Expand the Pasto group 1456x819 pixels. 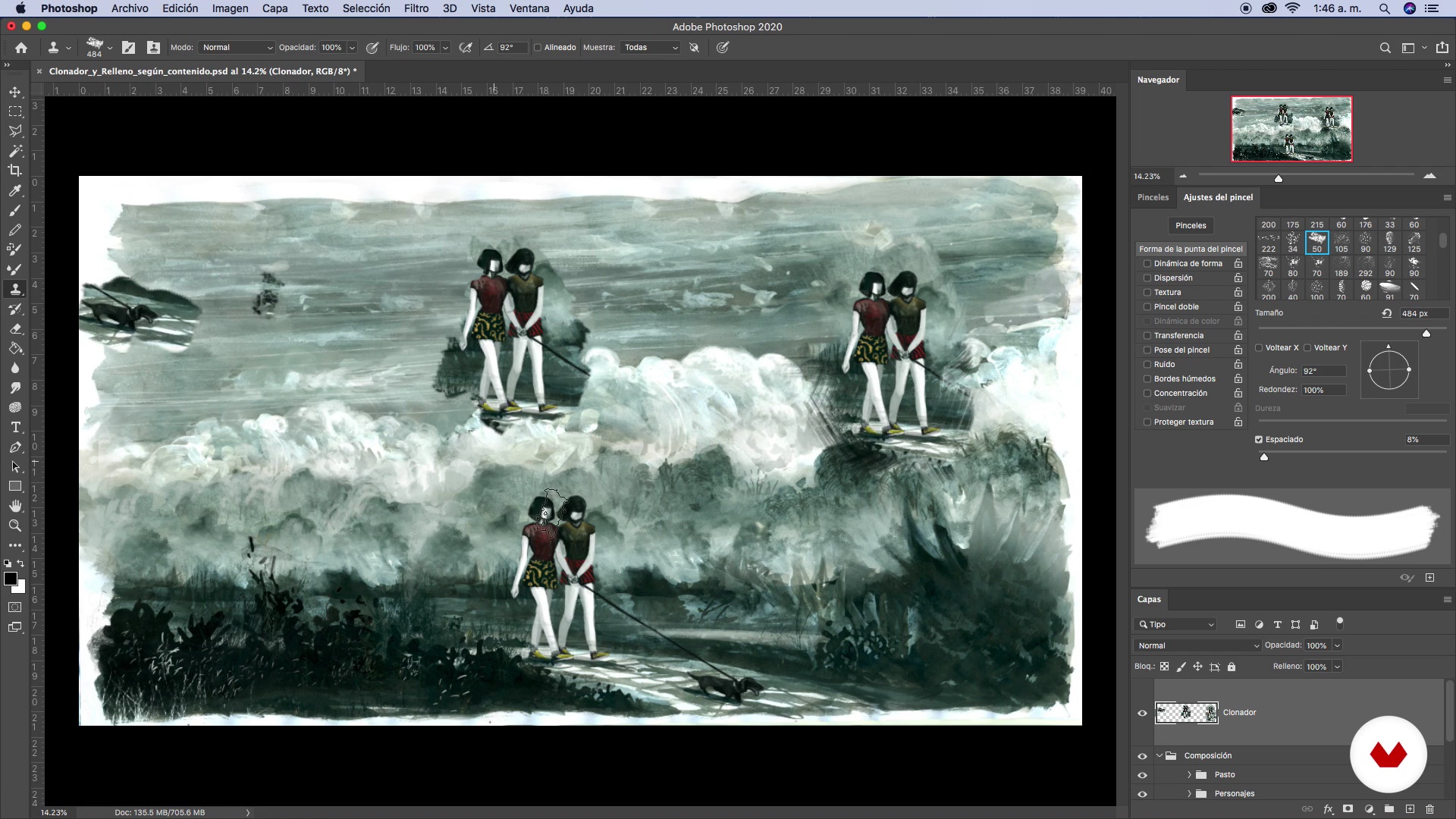click(1189, 775)
